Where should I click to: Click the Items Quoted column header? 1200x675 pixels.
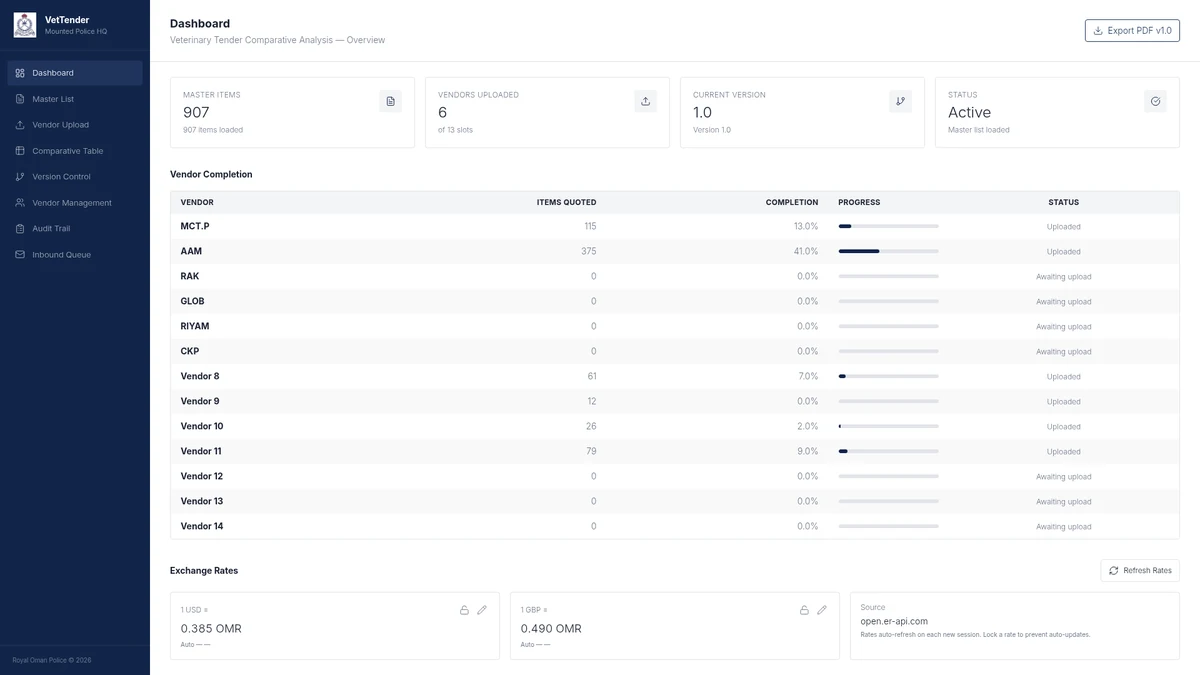pyautogui.click(x=566, y=202)
